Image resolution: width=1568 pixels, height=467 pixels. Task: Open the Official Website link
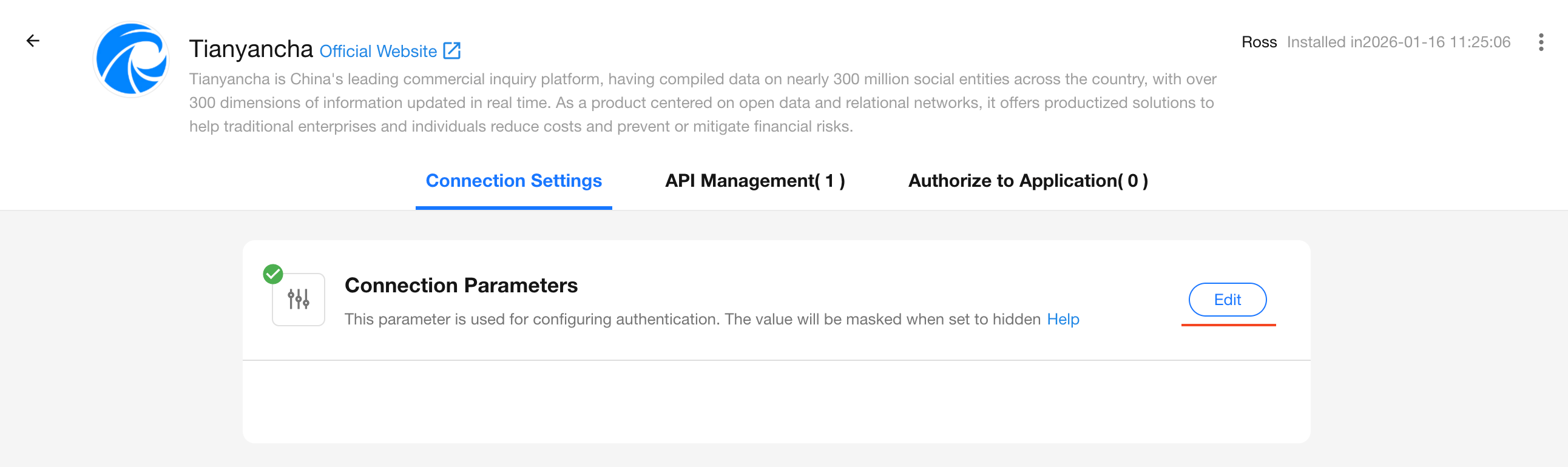click(x=377, y=51)
